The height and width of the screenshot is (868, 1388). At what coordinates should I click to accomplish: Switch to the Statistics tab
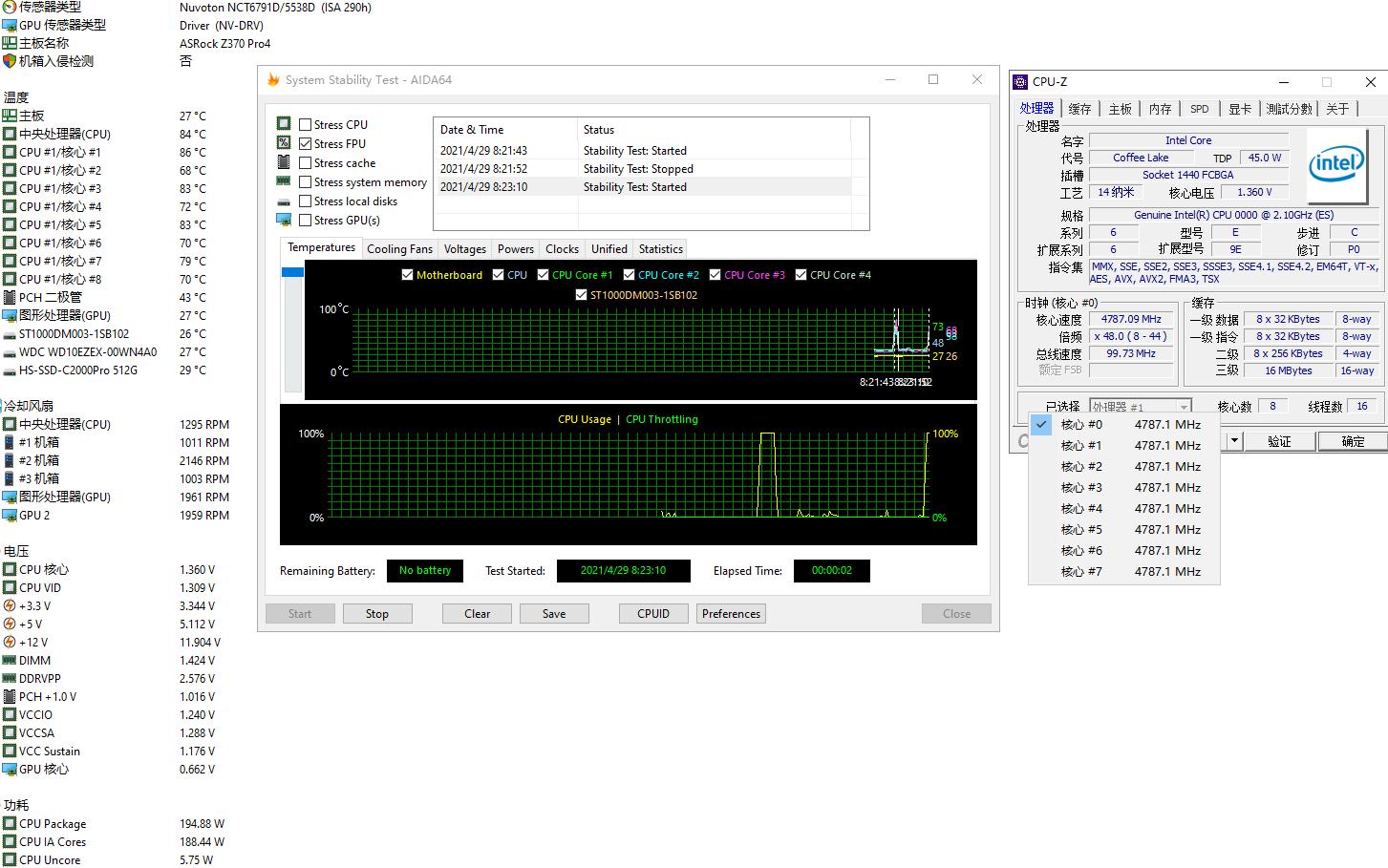click(659, 248)
